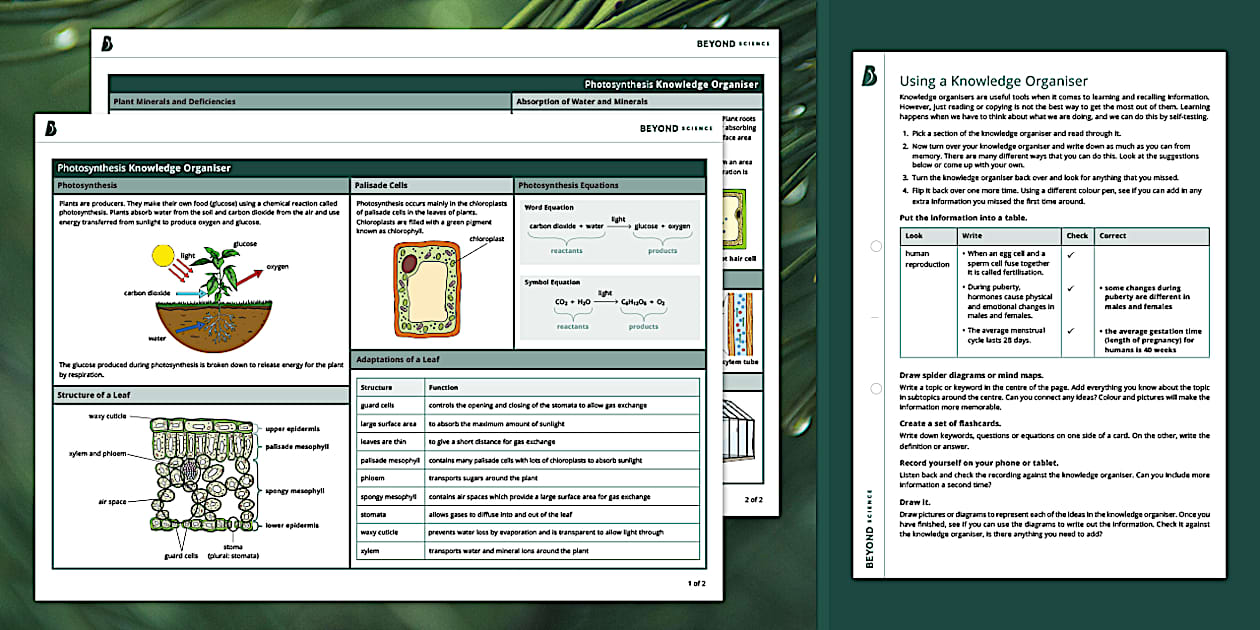This screenshot has height=630, width=1260.
Task: Click the 'Palisade Cells' section heading
Action: 381,185
